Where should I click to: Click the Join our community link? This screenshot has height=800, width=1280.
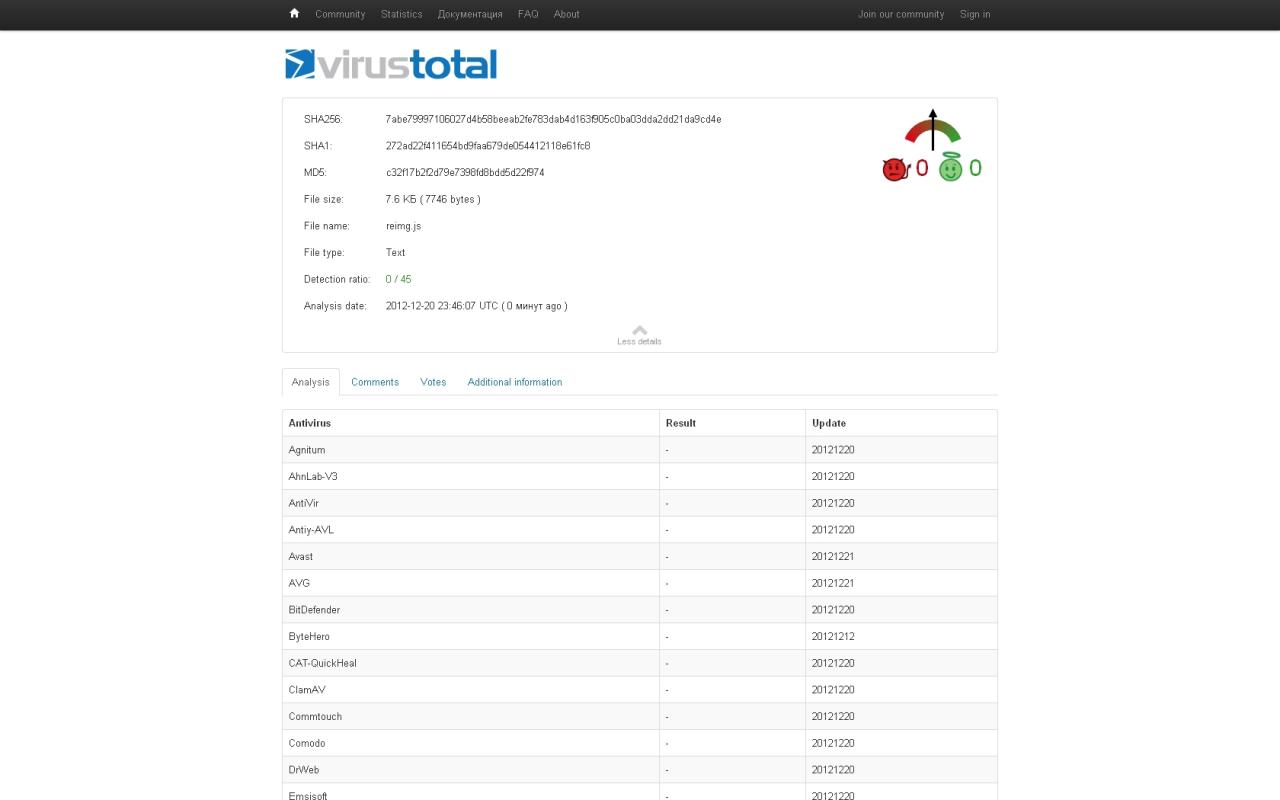tap(900, 14)
